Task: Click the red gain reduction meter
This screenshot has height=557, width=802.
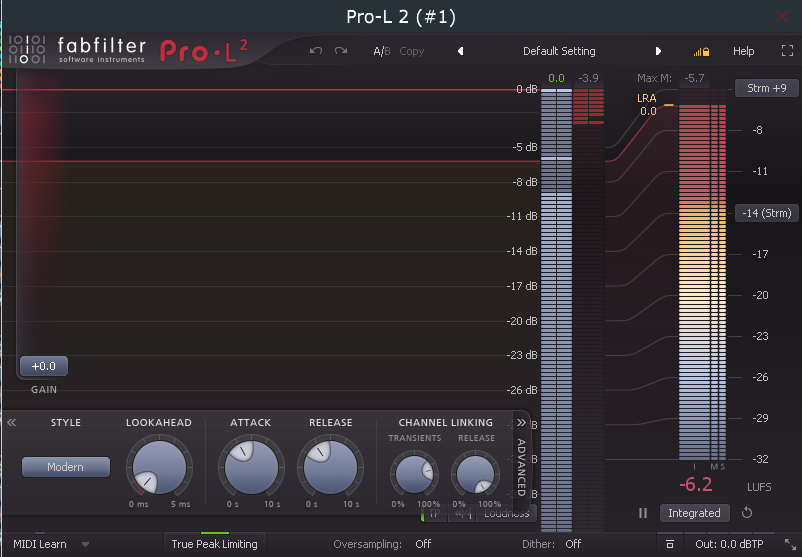Action: coord(588,106)
